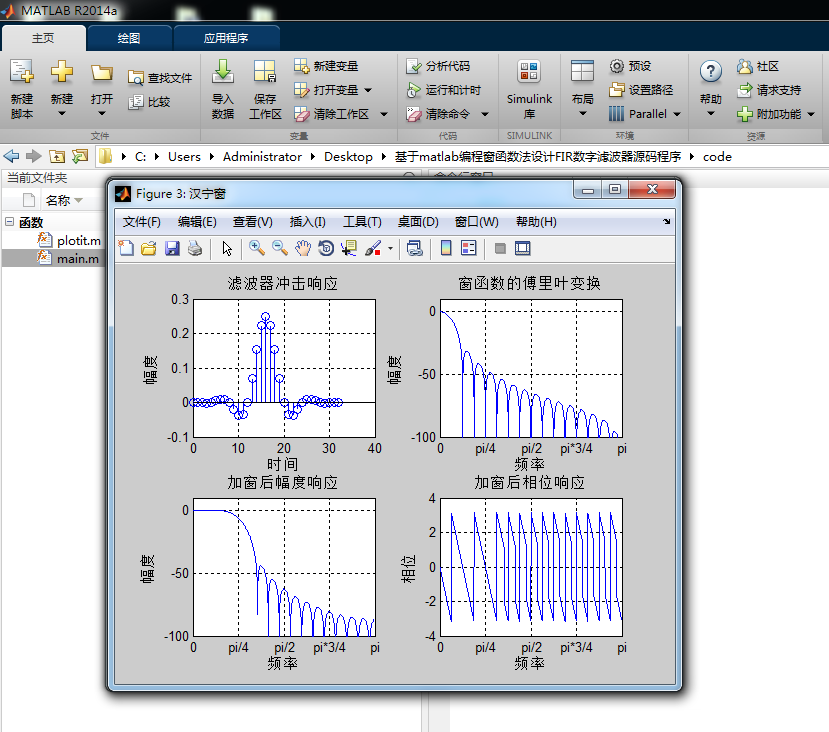Go up one folder level

coord(57,156)
